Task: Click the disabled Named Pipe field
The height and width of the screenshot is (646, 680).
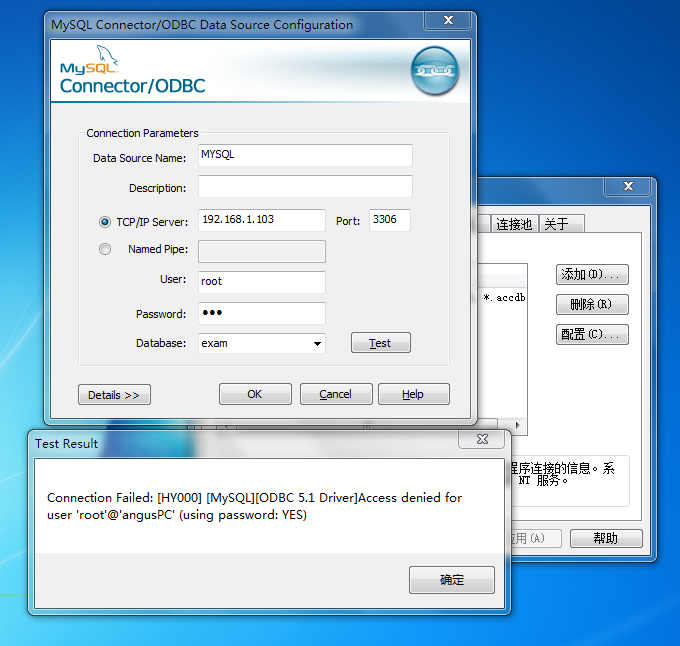Action: coord(262,251)
